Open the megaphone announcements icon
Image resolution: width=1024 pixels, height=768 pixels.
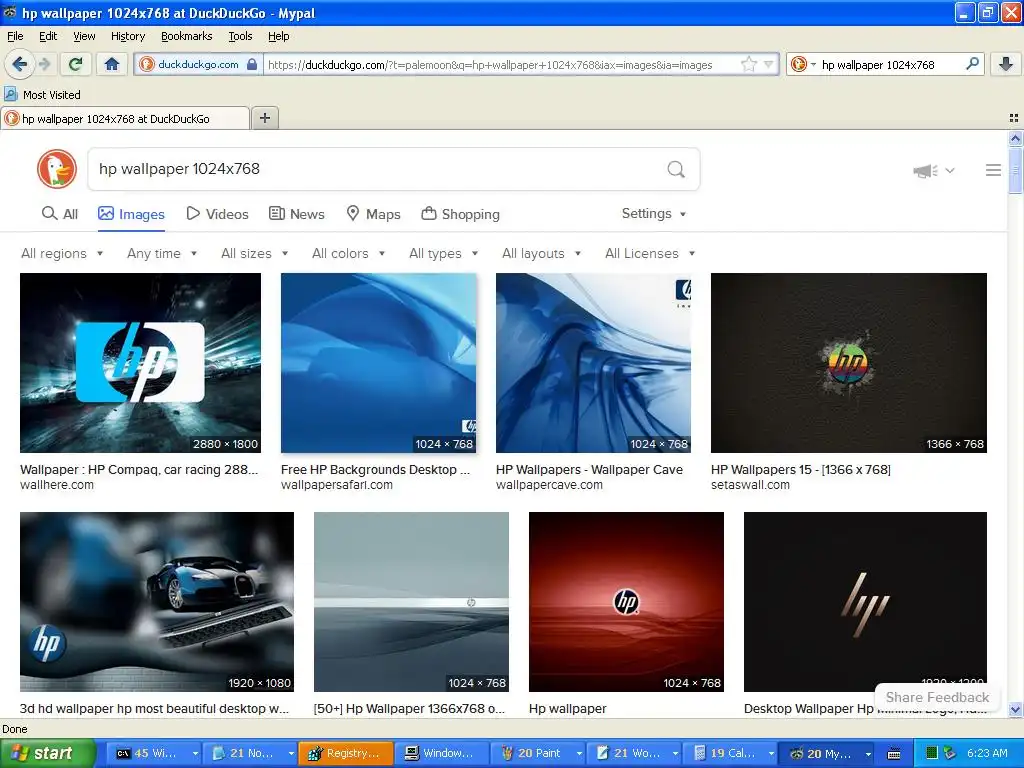925,170
